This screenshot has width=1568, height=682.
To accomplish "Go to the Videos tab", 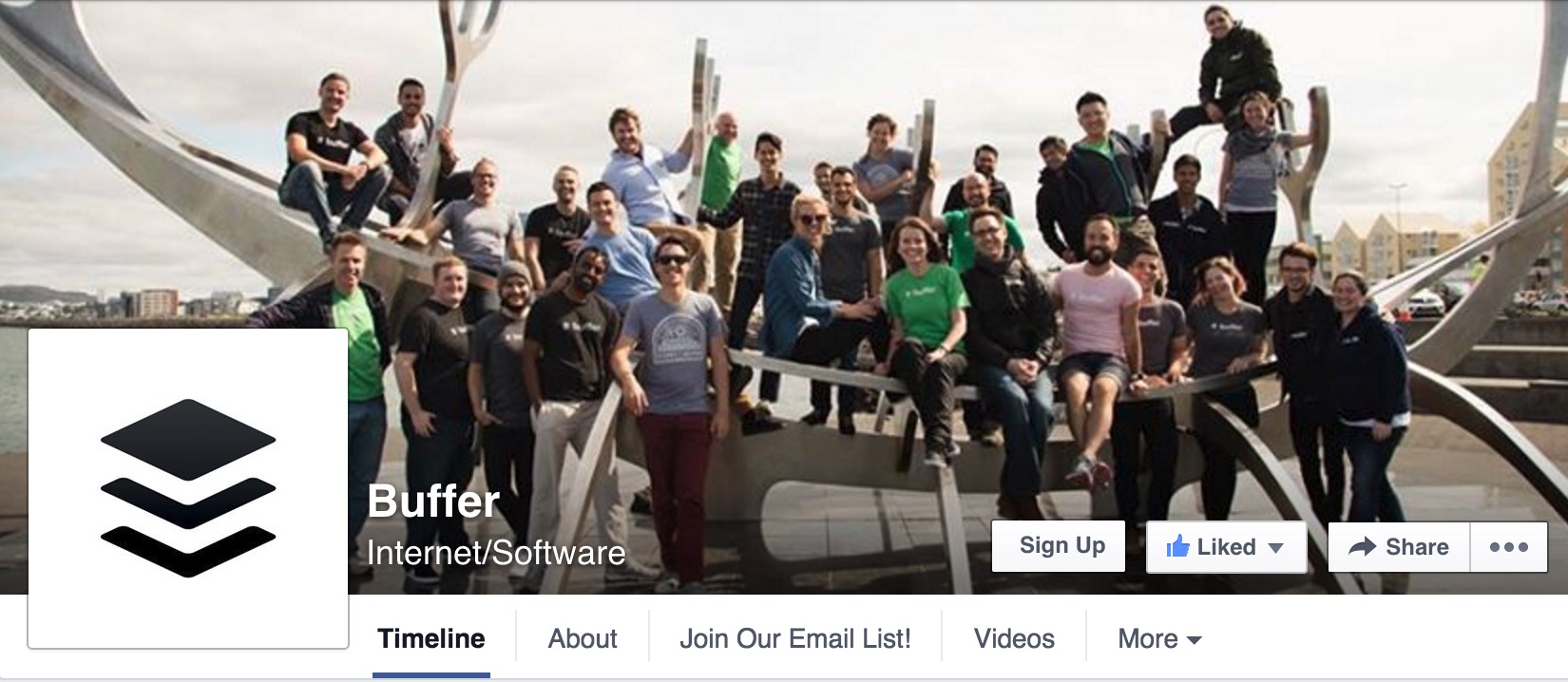I will [1014, 638].
